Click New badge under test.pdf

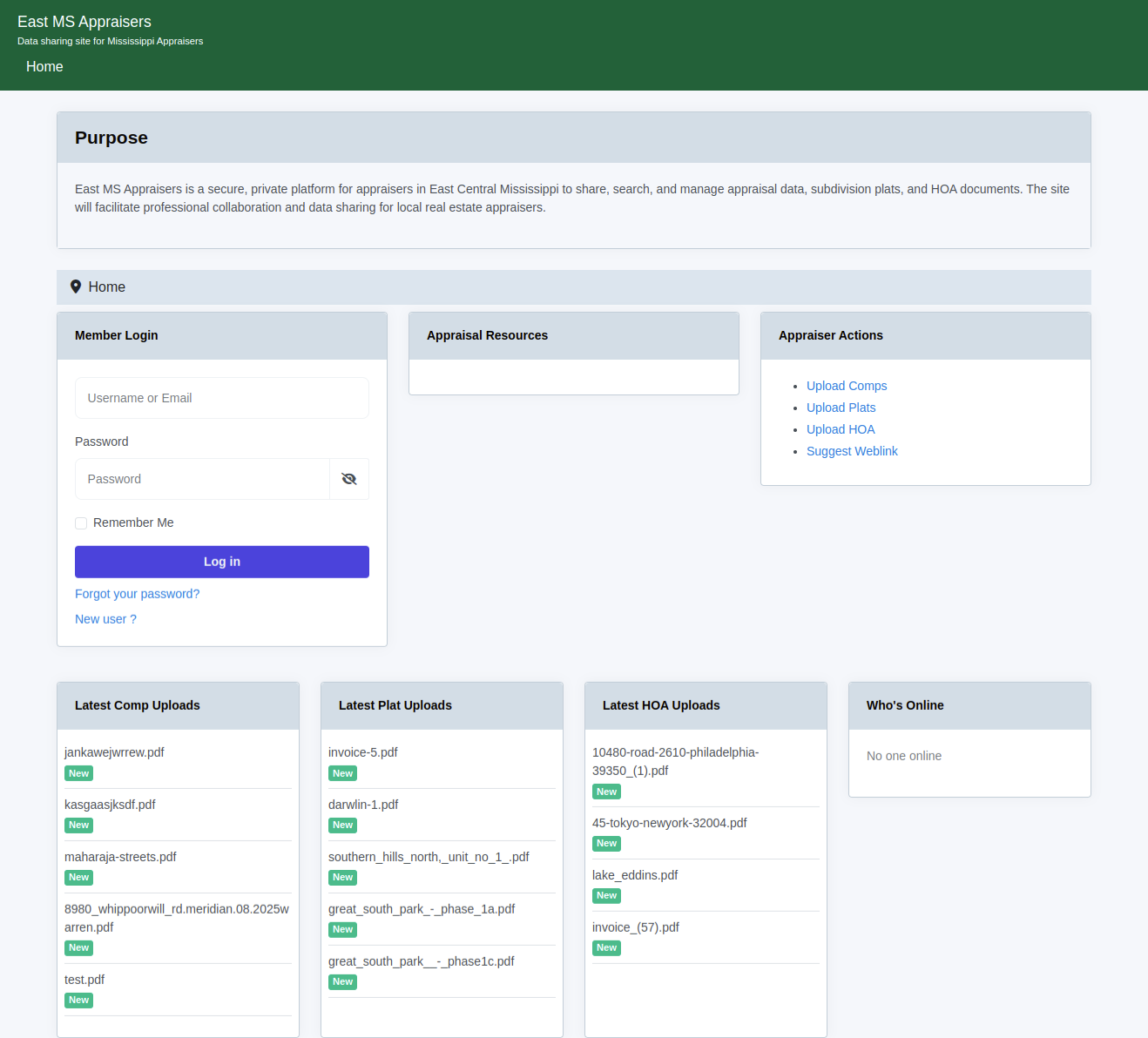point(79,1001)
